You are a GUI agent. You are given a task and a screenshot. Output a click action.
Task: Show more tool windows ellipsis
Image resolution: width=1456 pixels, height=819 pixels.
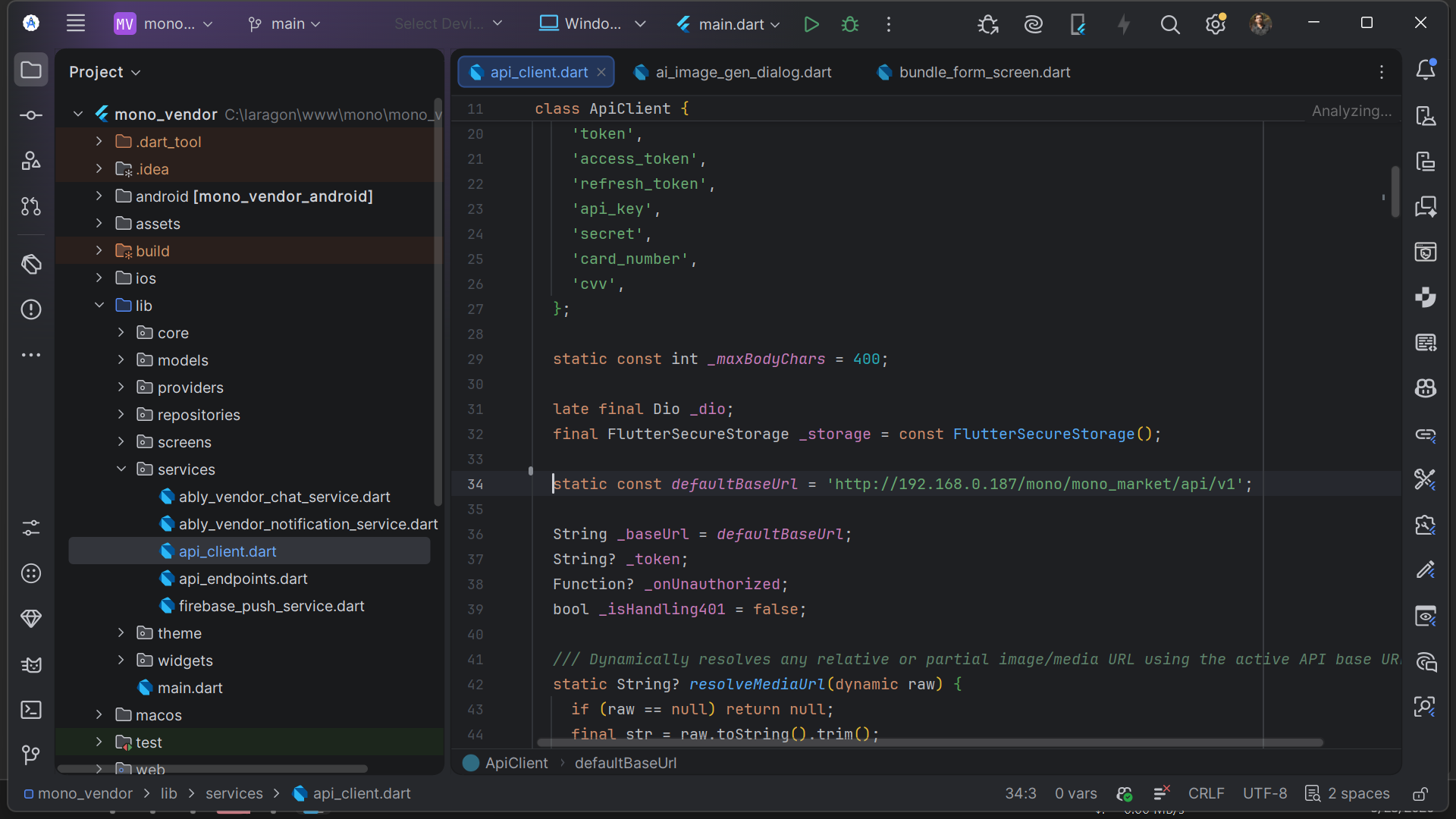[31, 355]
